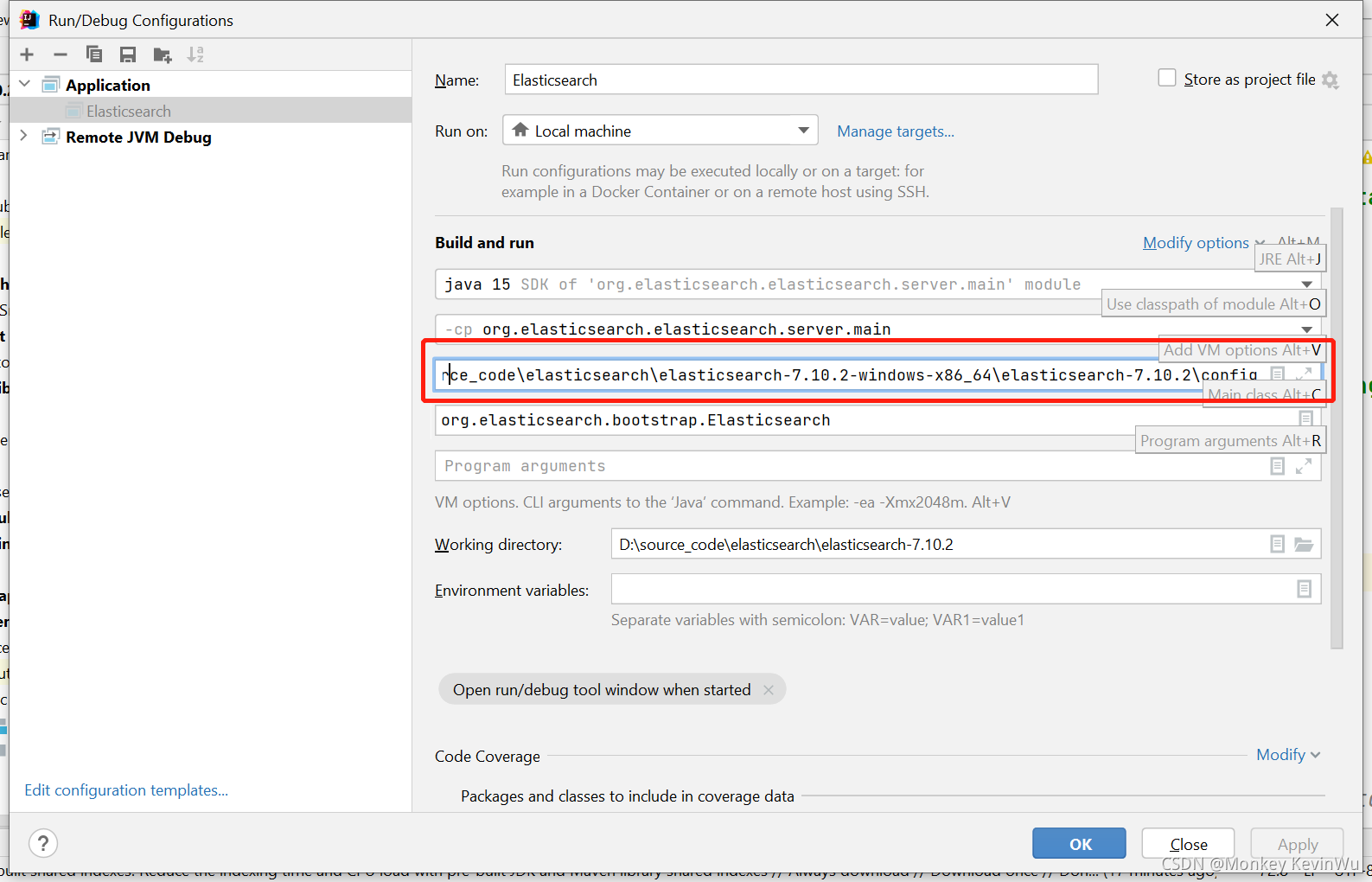Insert macro in Program arguments field
Viewport: 1372px width, 882px height.
[x=1278, y=466]
